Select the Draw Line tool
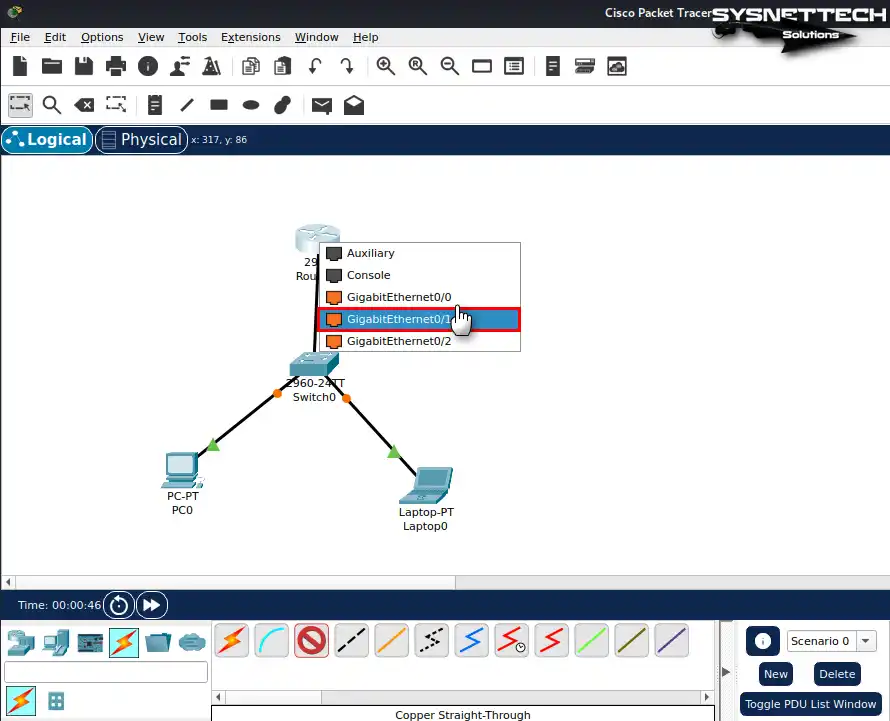Viewport: 890px width, 721px height. click(x=187, y=105)
